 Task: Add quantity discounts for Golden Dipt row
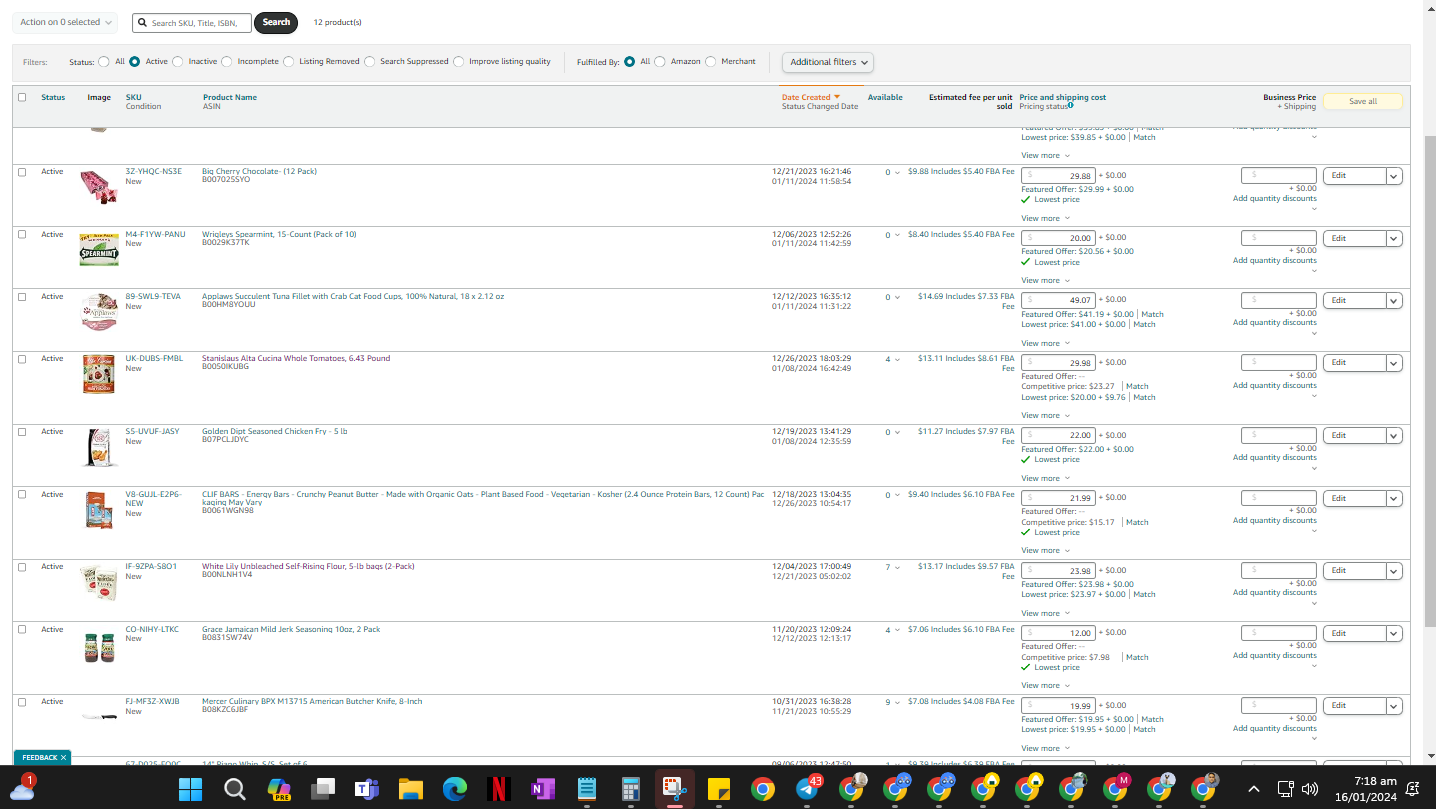(1275, 458)
